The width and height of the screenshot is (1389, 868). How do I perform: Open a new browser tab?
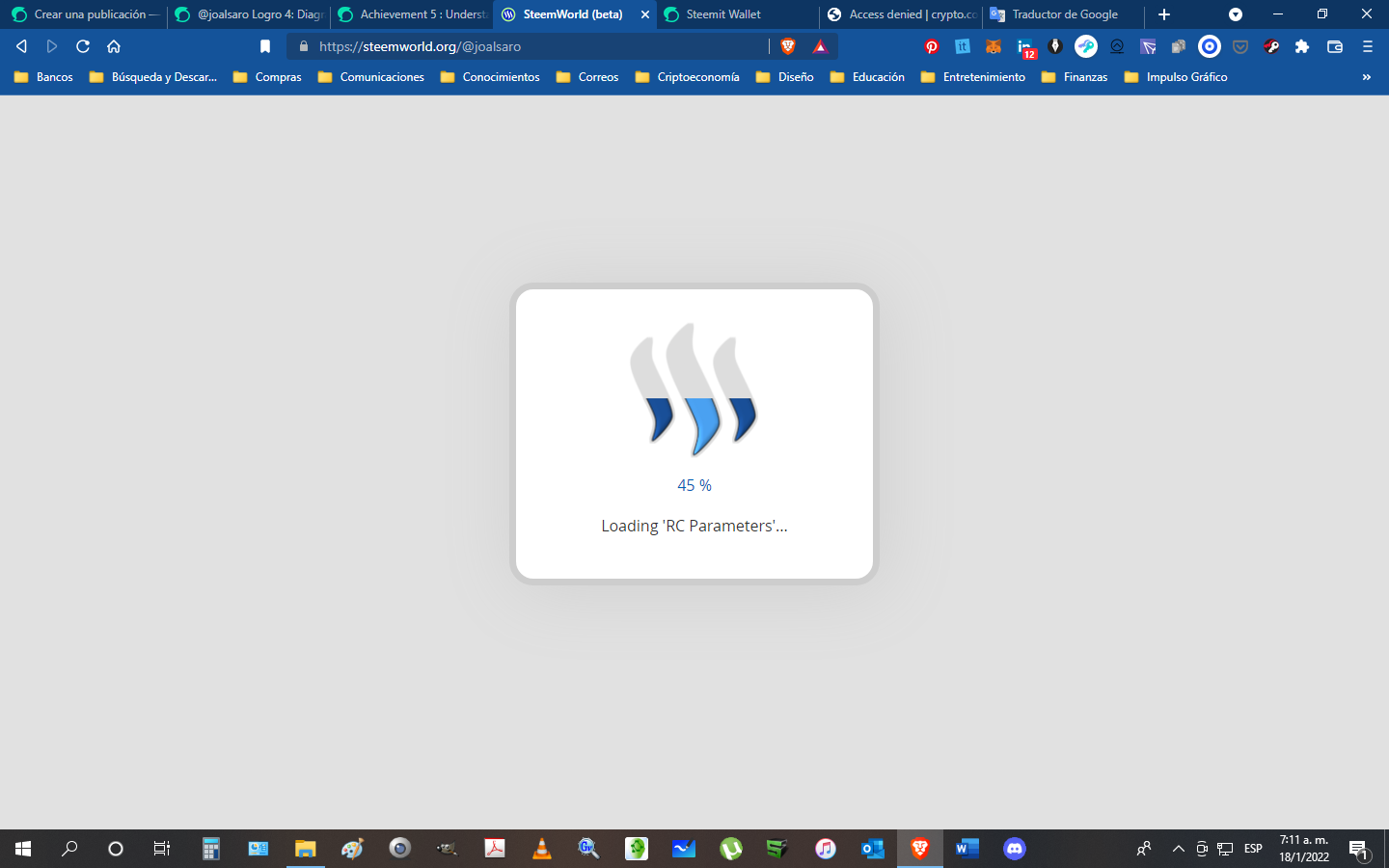pyautogui.click(x=1164, y=14)
